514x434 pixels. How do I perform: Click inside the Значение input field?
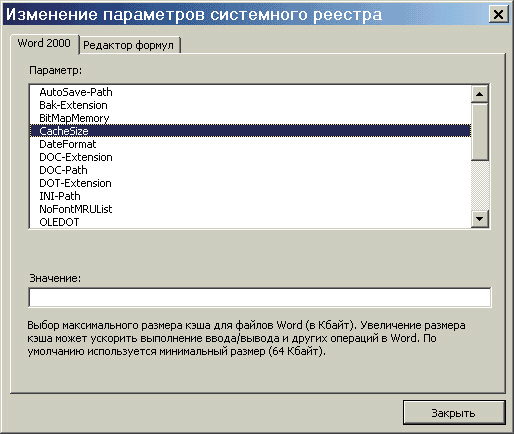point(260,297)
